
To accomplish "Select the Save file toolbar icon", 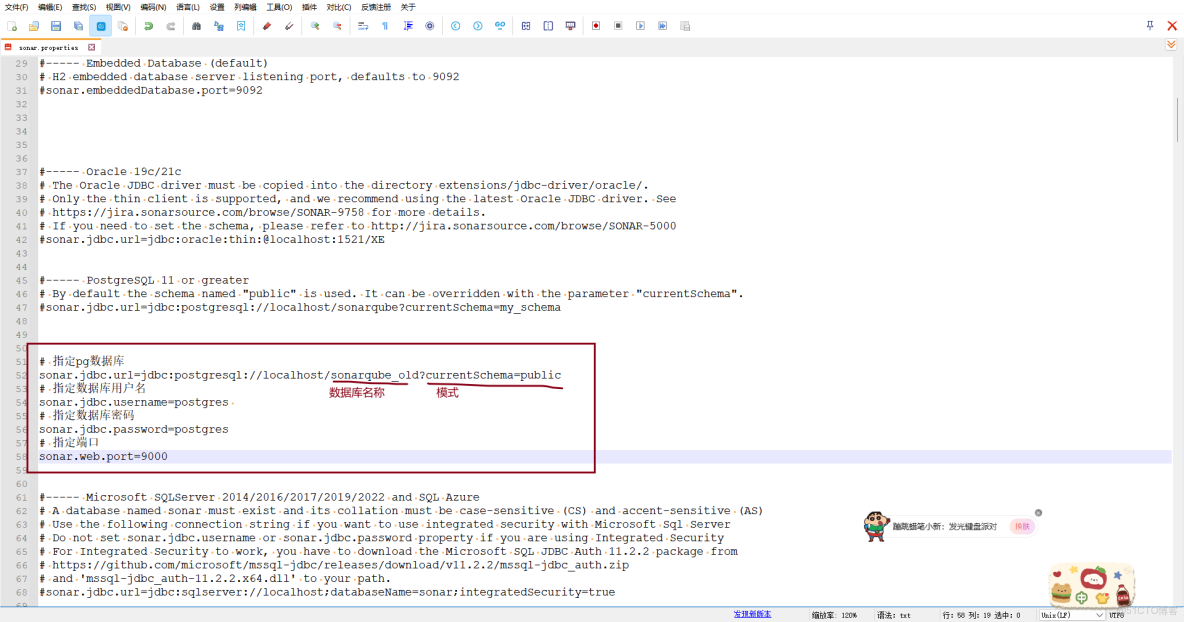I will pyautogui.click(x=55, y=27).
